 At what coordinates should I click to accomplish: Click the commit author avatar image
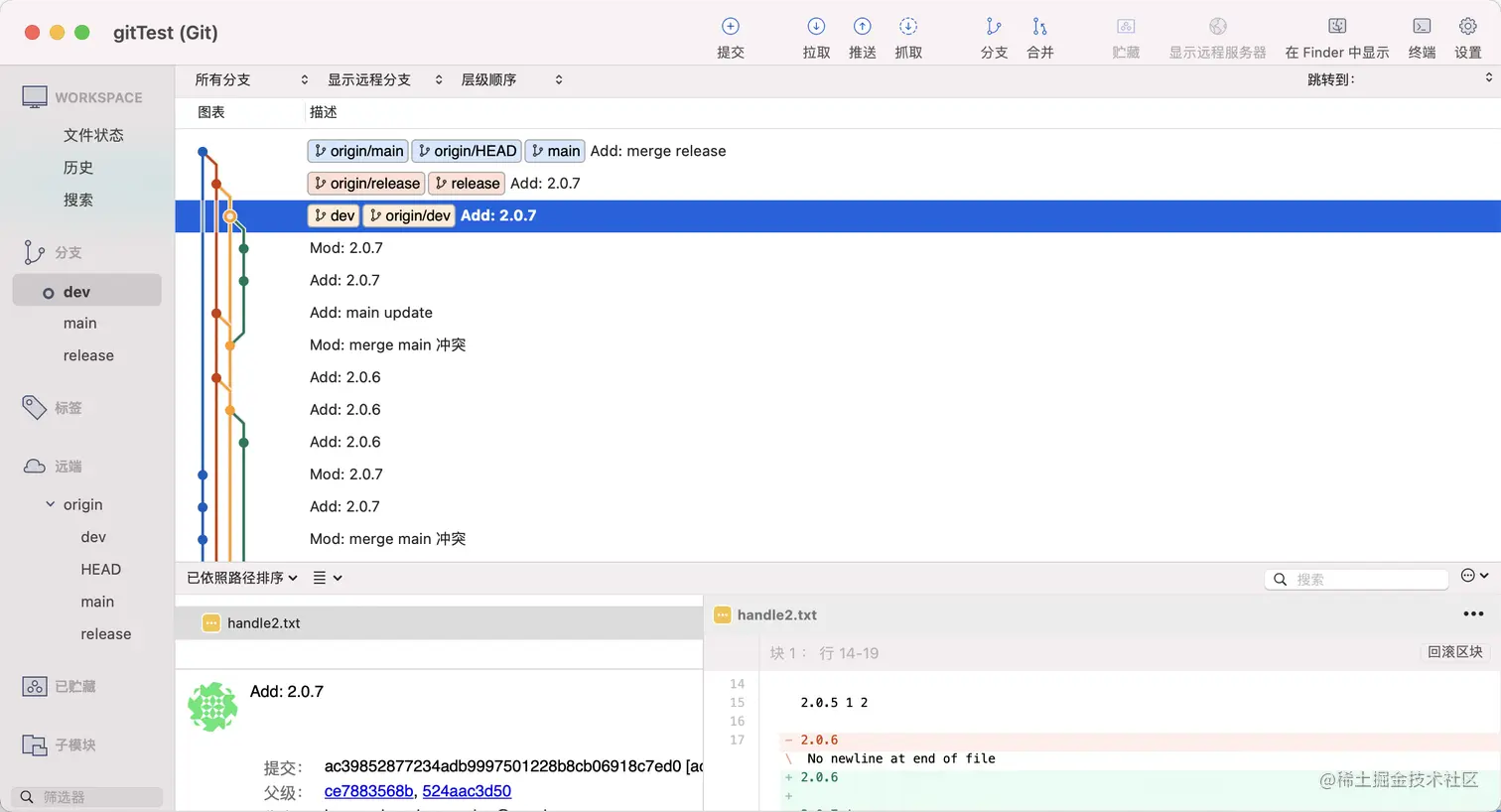click(212, 707)
